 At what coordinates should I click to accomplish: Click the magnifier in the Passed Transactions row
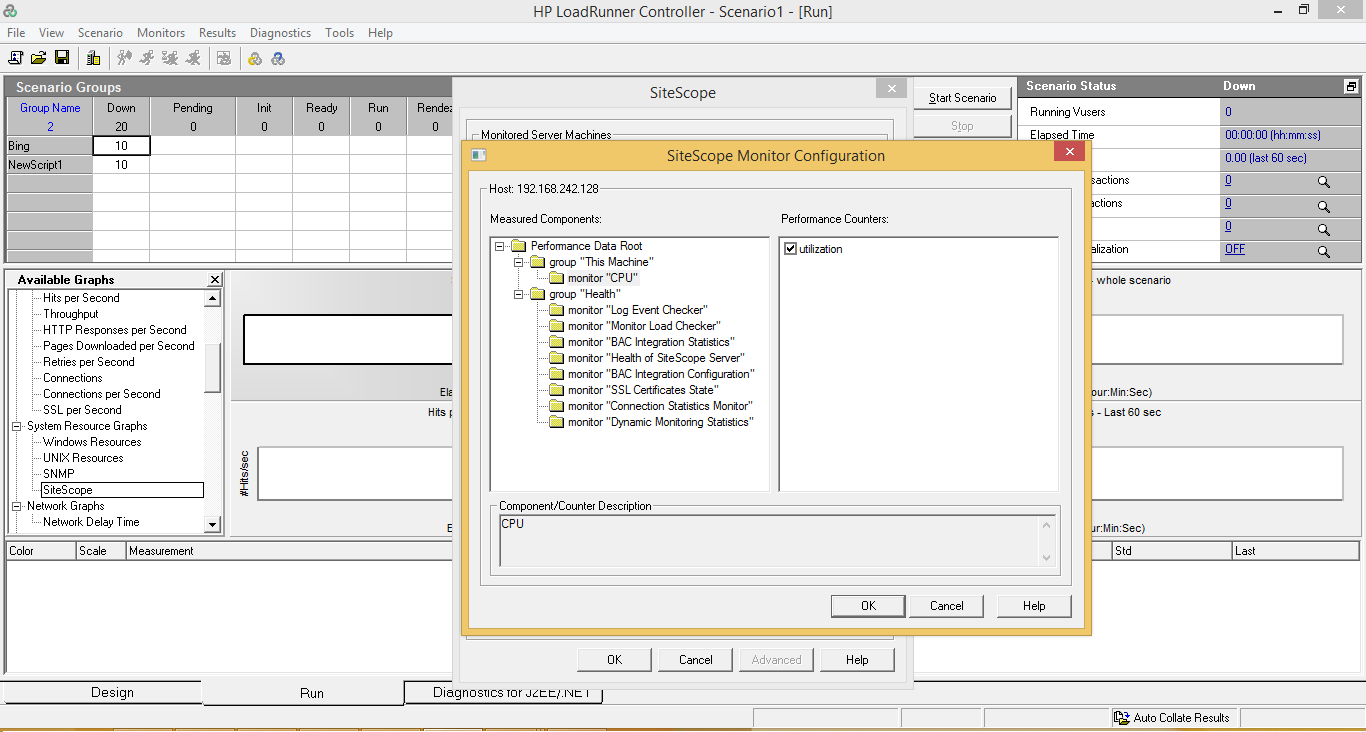click(1323, 183)
